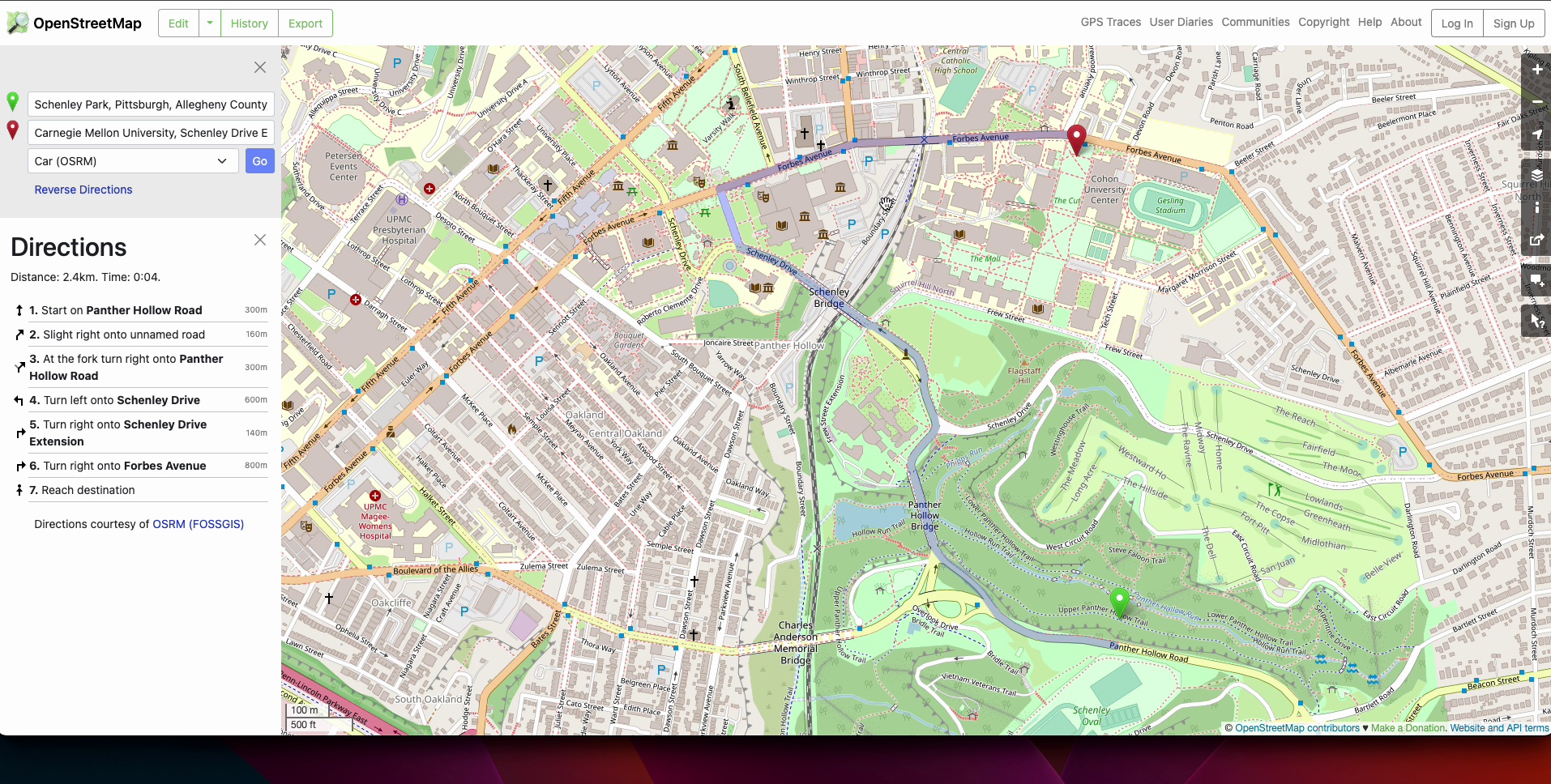Open the OSRM (FOSSGIS) link
The image size is (1551, 784).
tap(199, 524)
